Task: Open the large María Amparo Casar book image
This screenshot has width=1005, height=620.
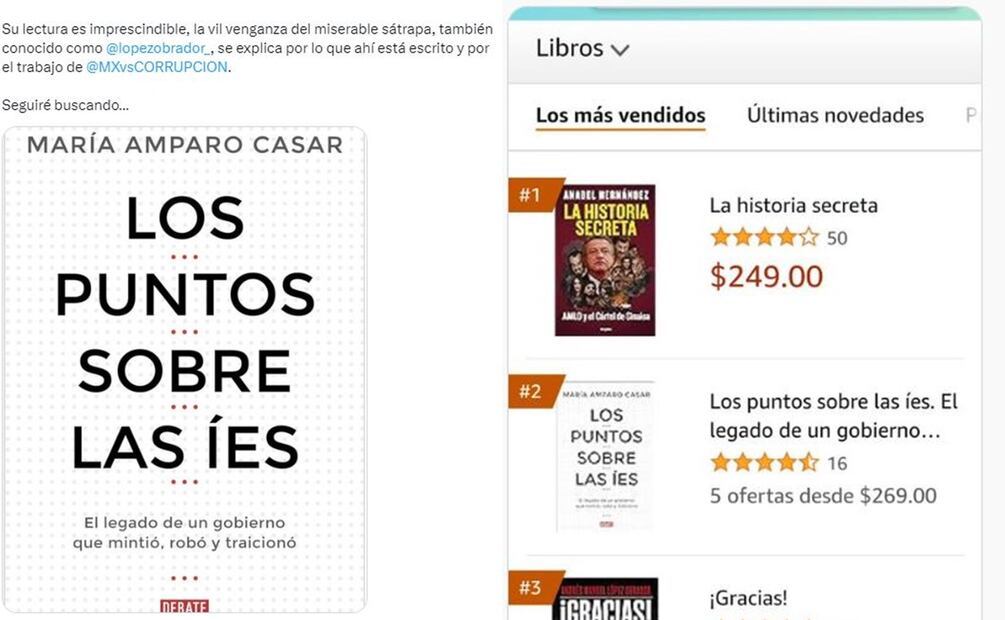Action: tap(185, 369)
